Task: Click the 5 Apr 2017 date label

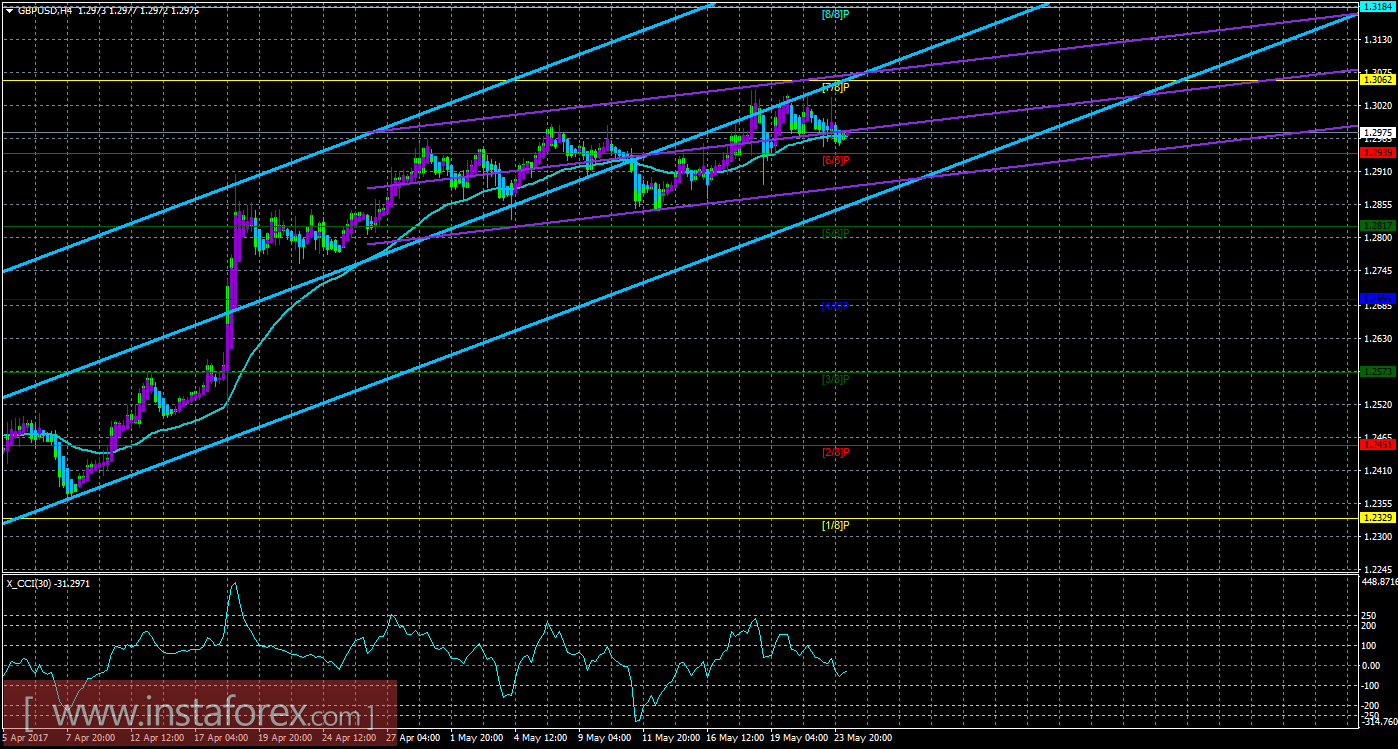Action: (27, 738)
